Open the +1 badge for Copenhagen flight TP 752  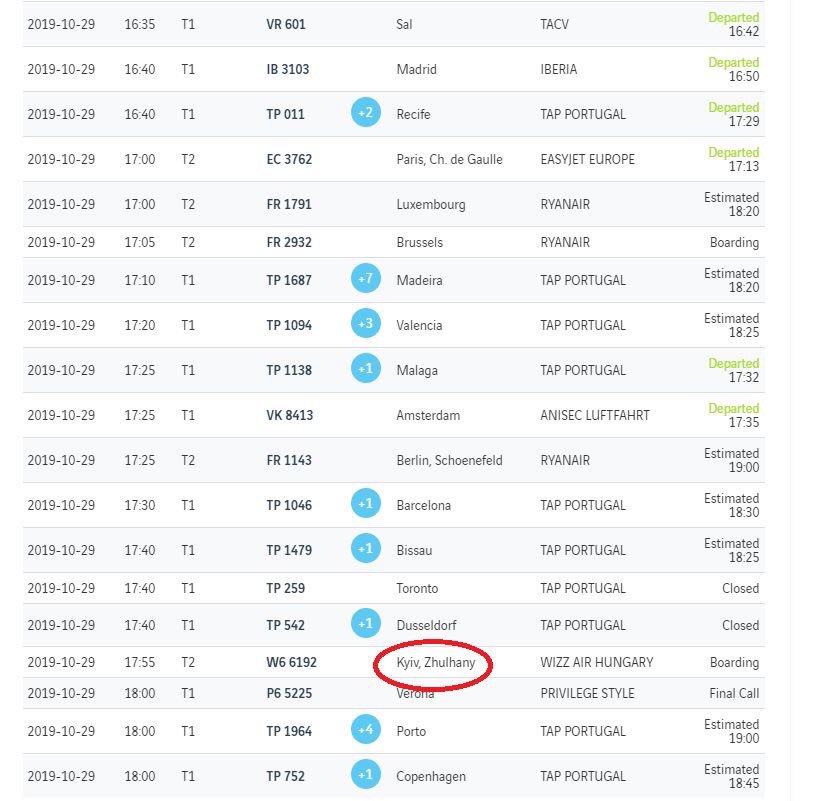point(366,774)
